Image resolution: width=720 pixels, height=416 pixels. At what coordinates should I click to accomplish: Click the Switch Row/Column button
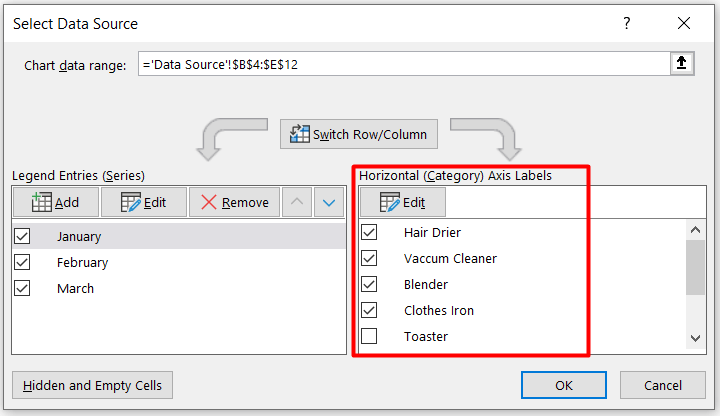359,134
